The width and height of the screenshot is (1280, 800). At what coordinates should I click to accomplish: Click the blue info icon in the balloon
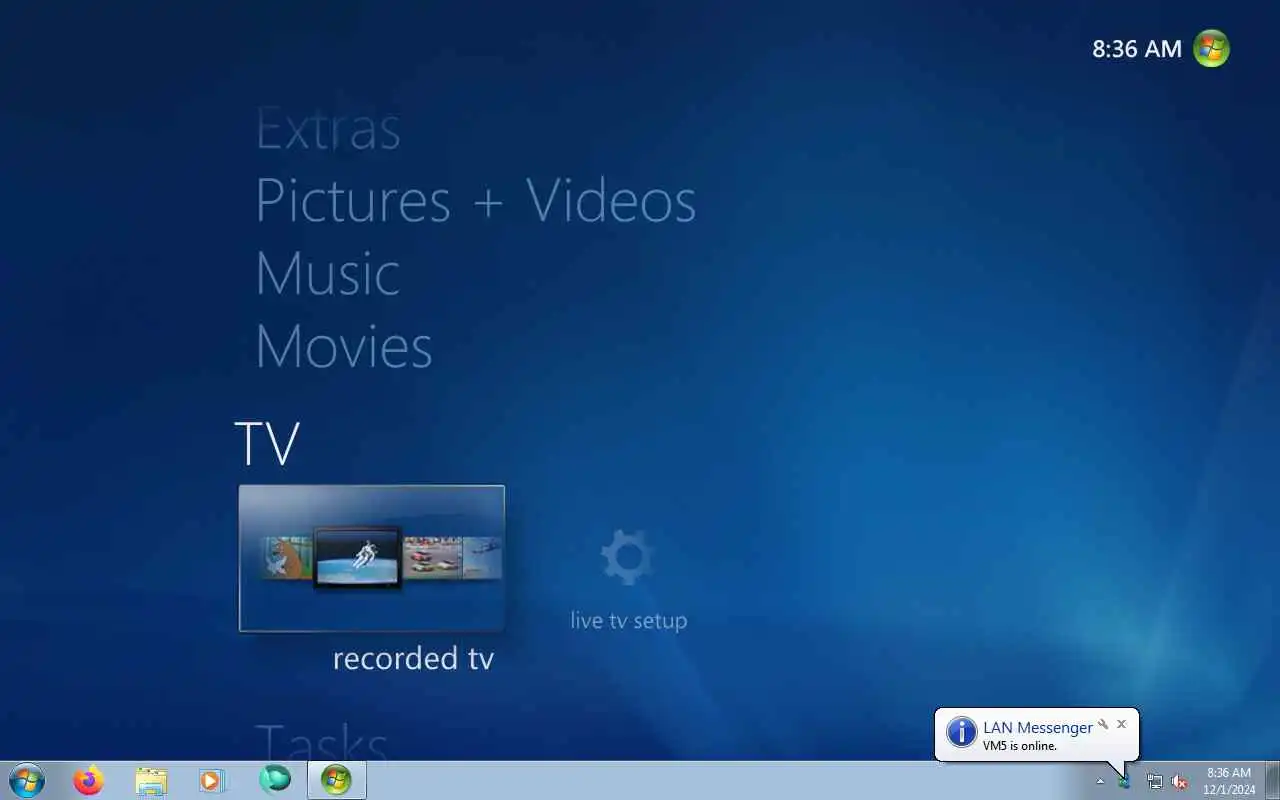click(961, 732)
